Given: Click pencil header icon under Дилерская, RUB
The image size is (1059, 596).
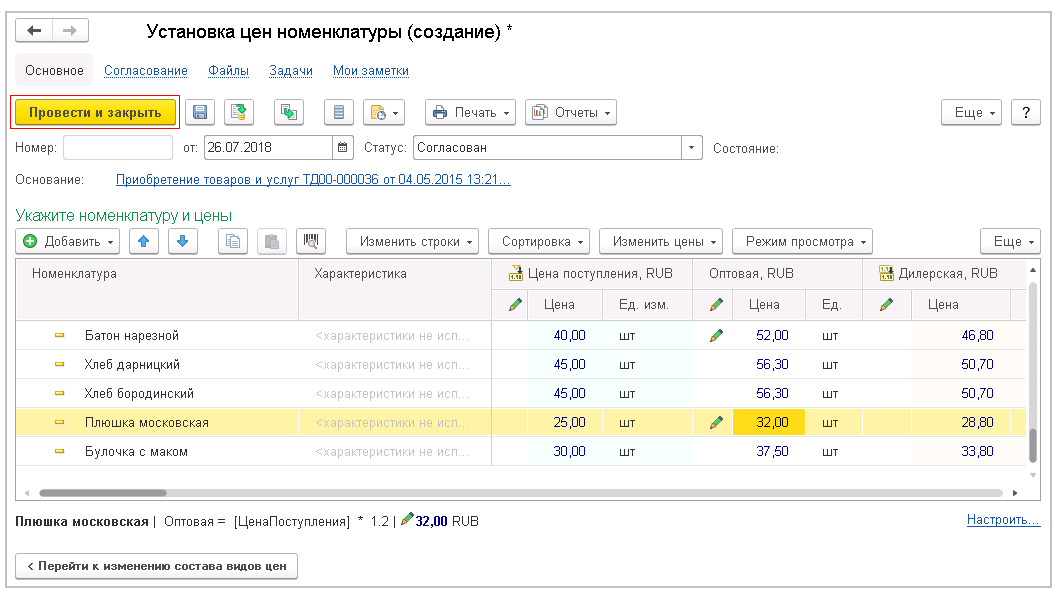Looking at the screenshot, I should [887, 305].
